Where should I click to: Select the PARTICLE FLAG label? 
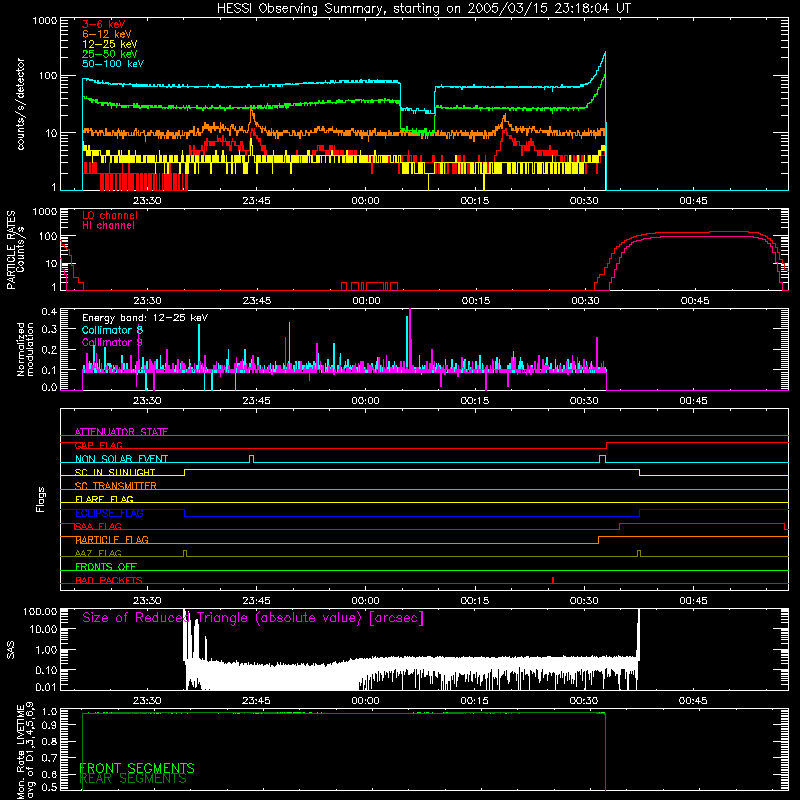click(112, 540)
